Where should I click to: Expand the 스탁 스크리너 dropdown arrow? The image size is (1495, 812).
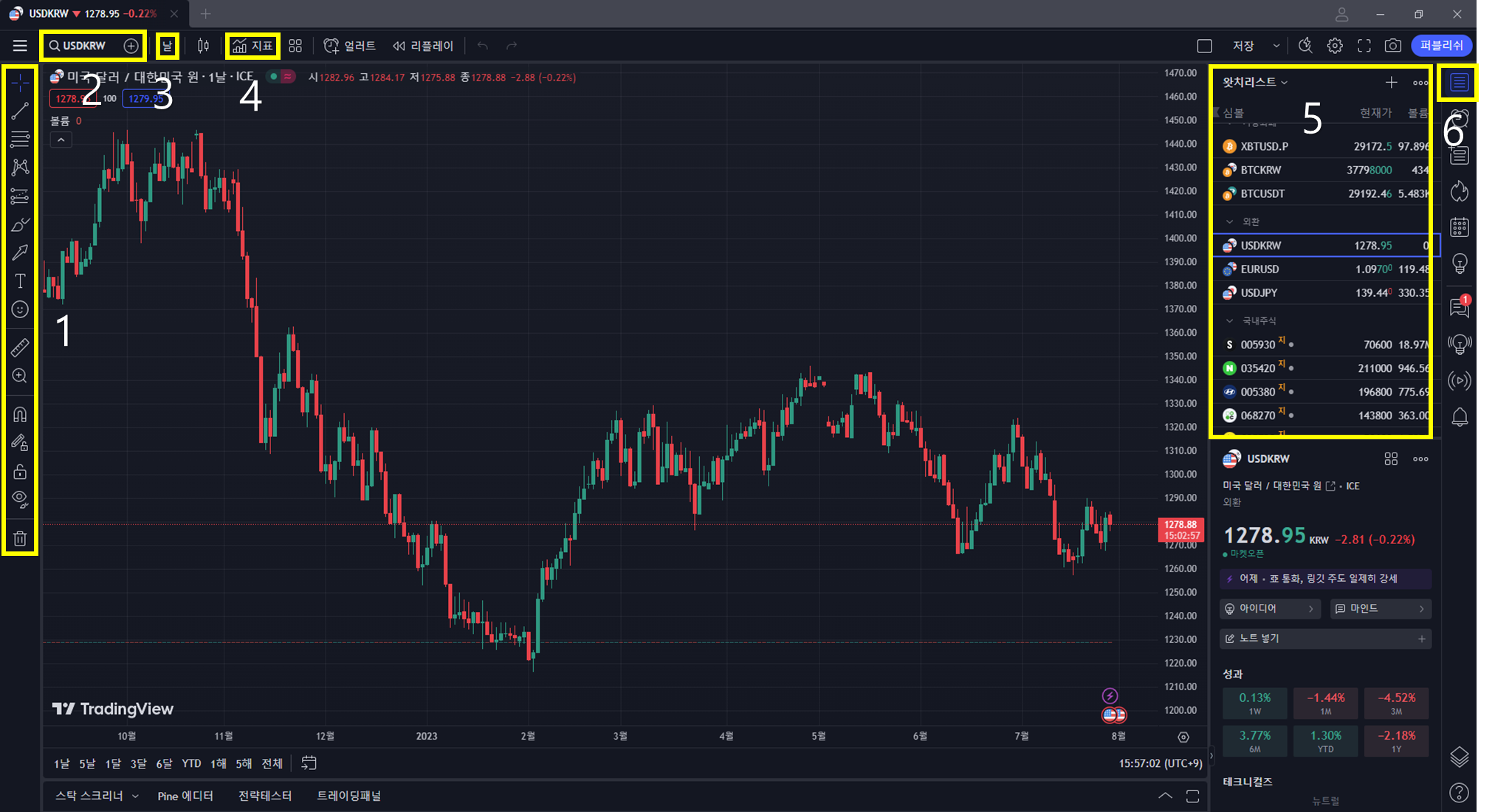(135, 796)
